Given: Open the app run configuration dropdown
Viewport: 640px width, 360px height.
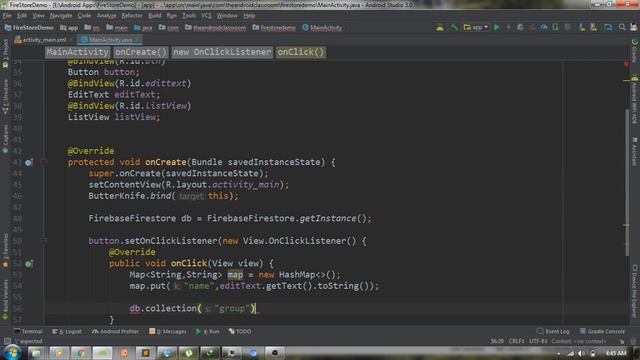Looking at the screenshot, I should [476, 27].
